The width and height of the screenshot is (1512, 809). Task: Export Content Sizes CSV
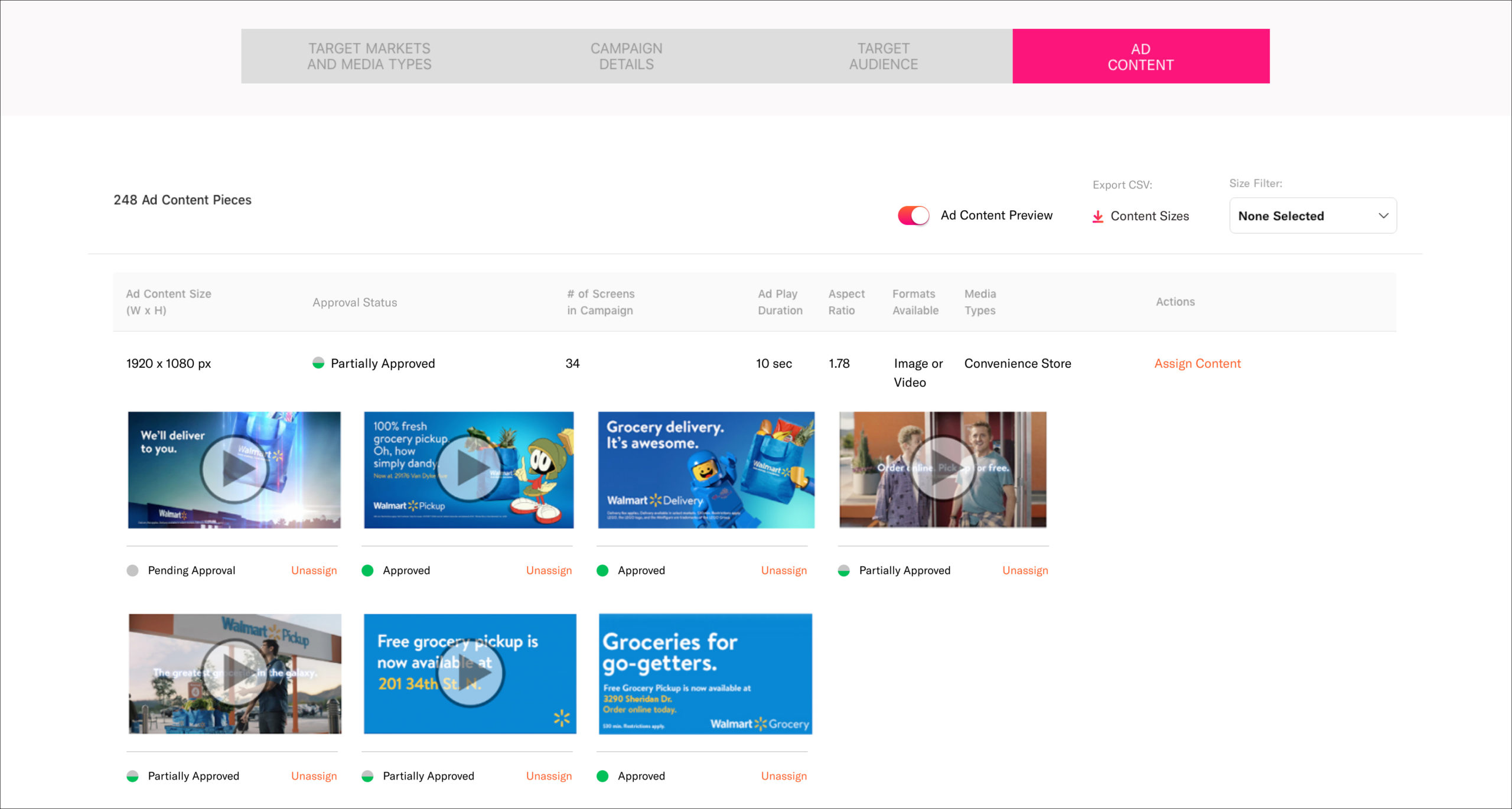[1149, 217]
